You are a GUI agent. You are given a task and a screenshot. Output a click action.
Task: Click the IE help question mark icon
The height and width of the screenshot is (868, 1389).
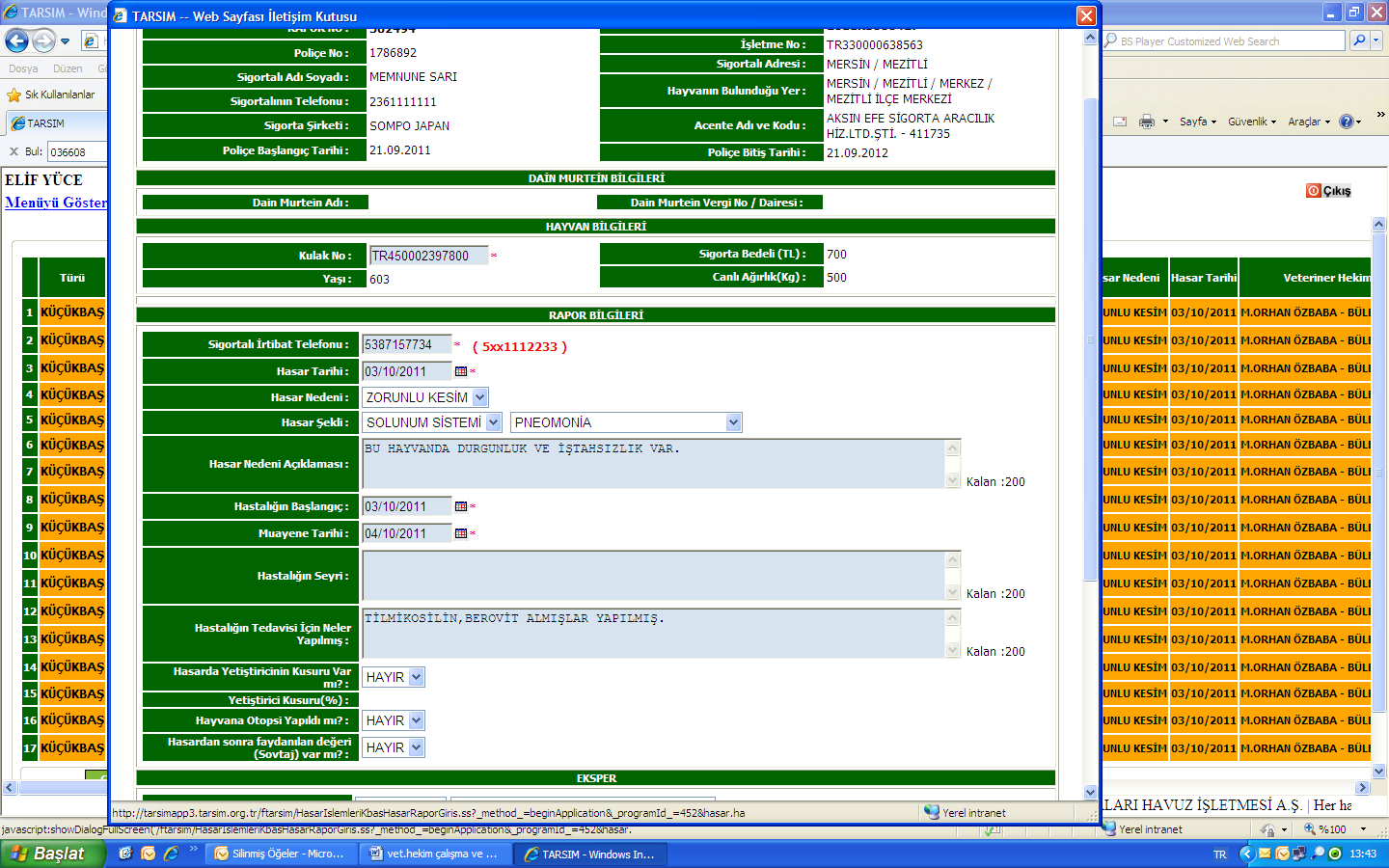click(1347, 122)
